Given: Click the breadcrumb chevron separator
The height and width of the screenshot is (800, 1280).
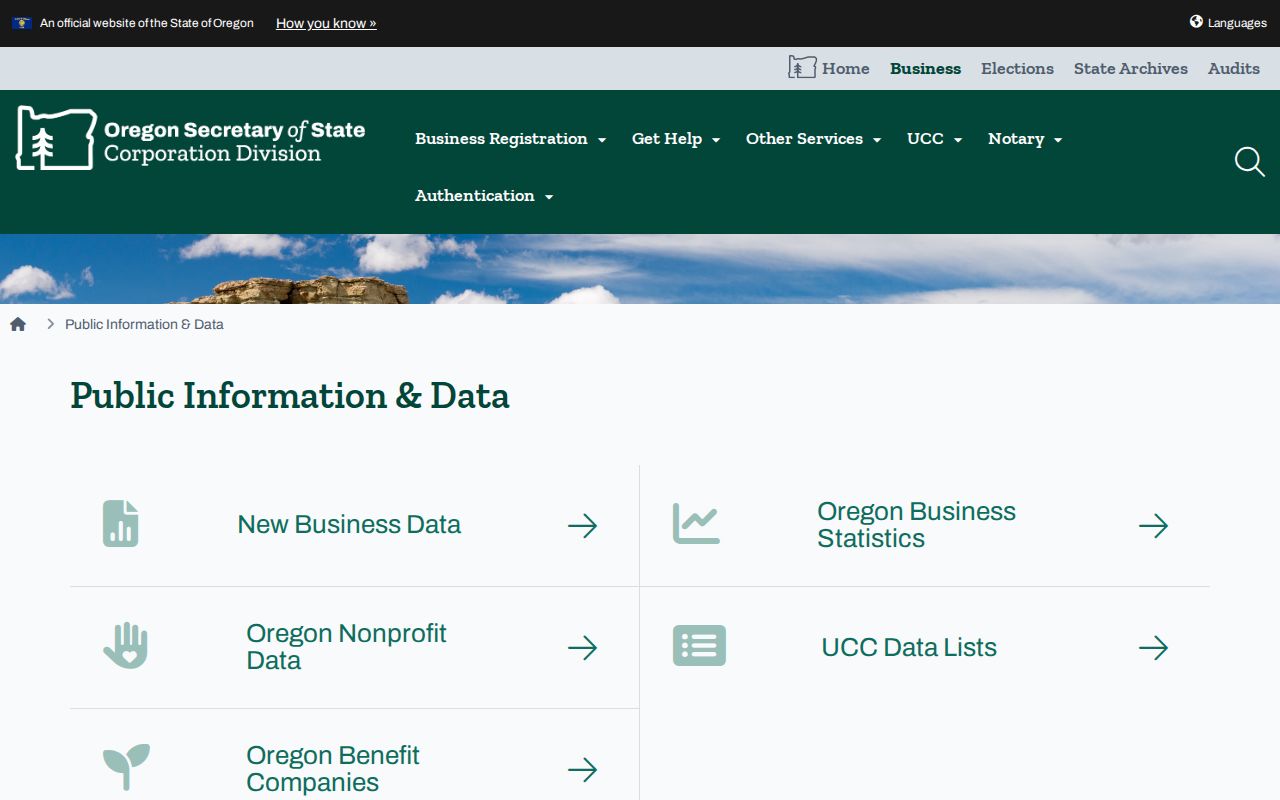Looking at the screenshot, I should [50, 324].
